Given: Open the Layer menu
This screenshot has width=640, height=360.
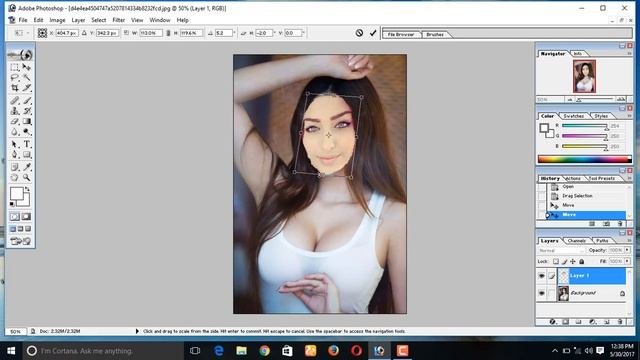Looking at the screenshot, I should (x=78, y=20).
